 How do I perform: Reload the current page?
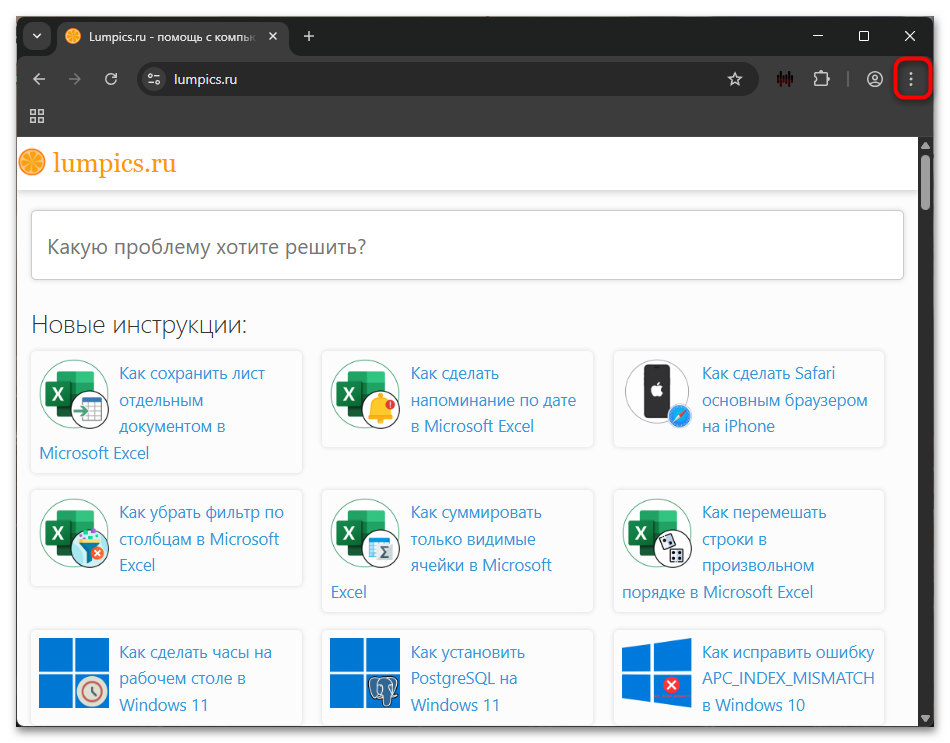111,79
